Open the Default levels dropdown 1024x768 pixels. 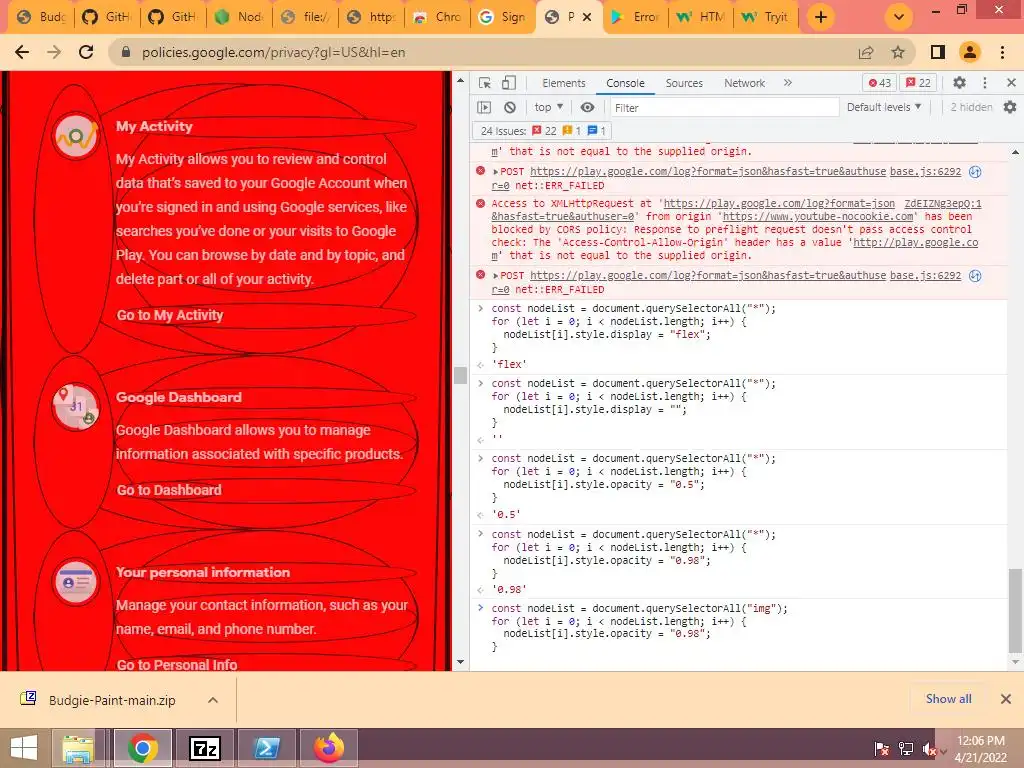(884, 107)
